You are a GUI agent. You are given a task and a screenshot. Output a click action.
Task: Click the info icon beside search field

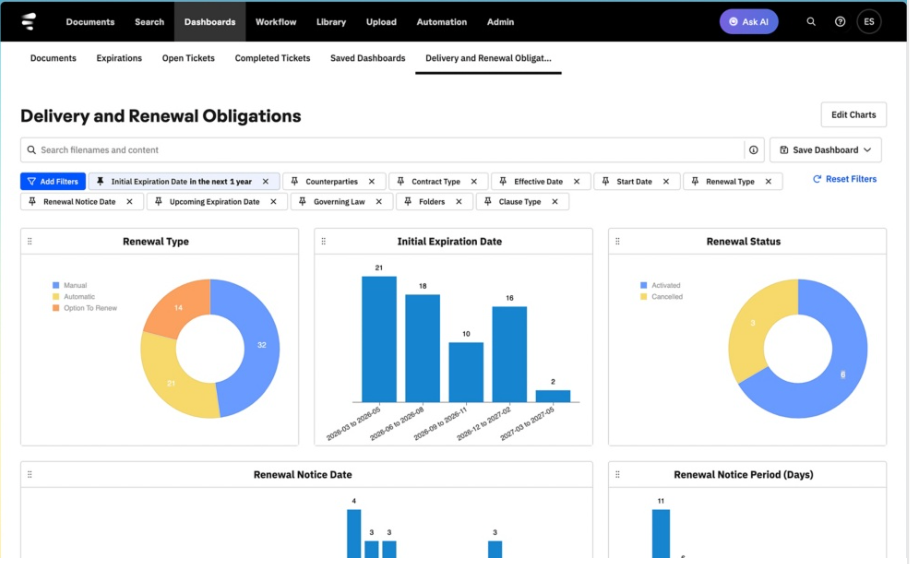[753, 150]
